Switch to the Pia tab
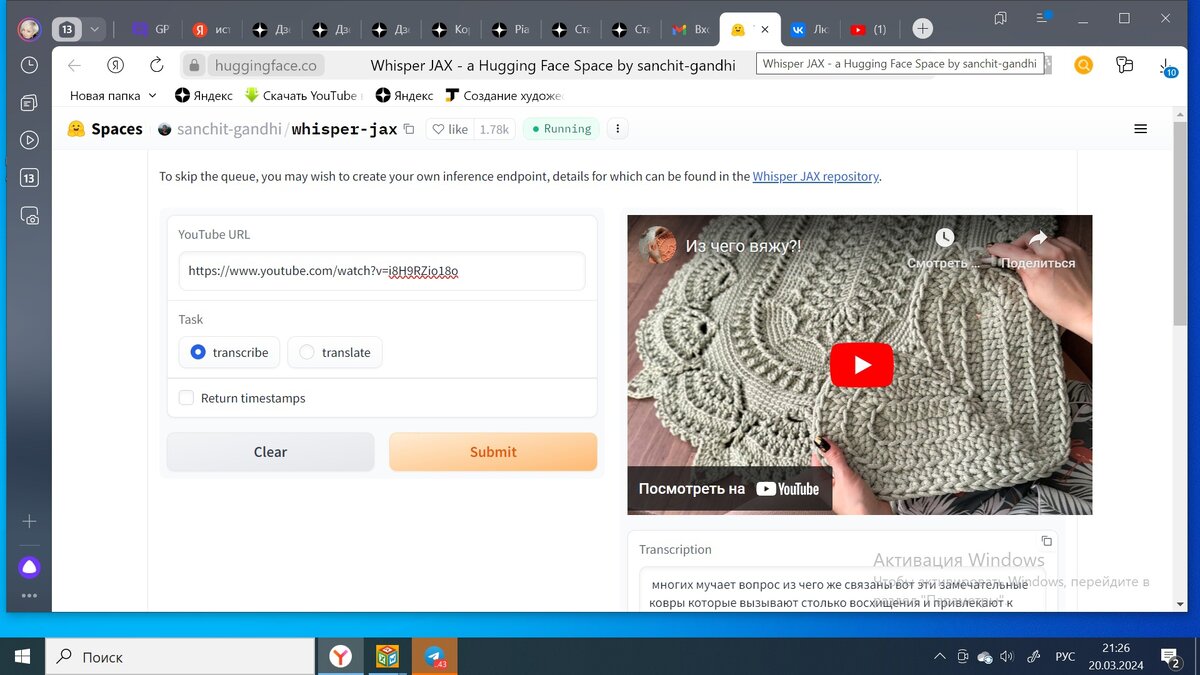This screenshot has height=675, width=1200. (511, 29)
